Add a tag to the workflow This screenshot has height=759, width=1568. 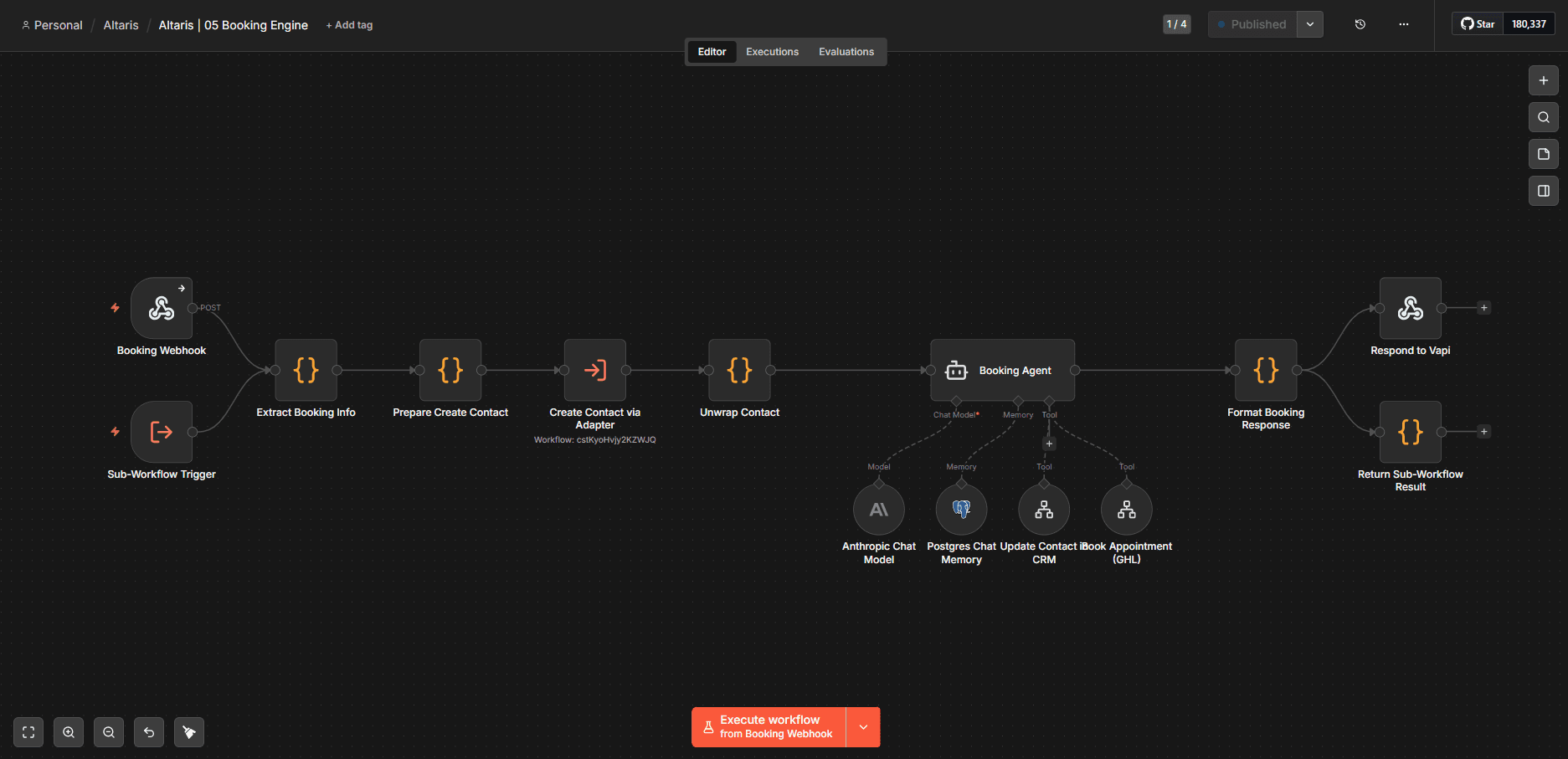[348, 24]
